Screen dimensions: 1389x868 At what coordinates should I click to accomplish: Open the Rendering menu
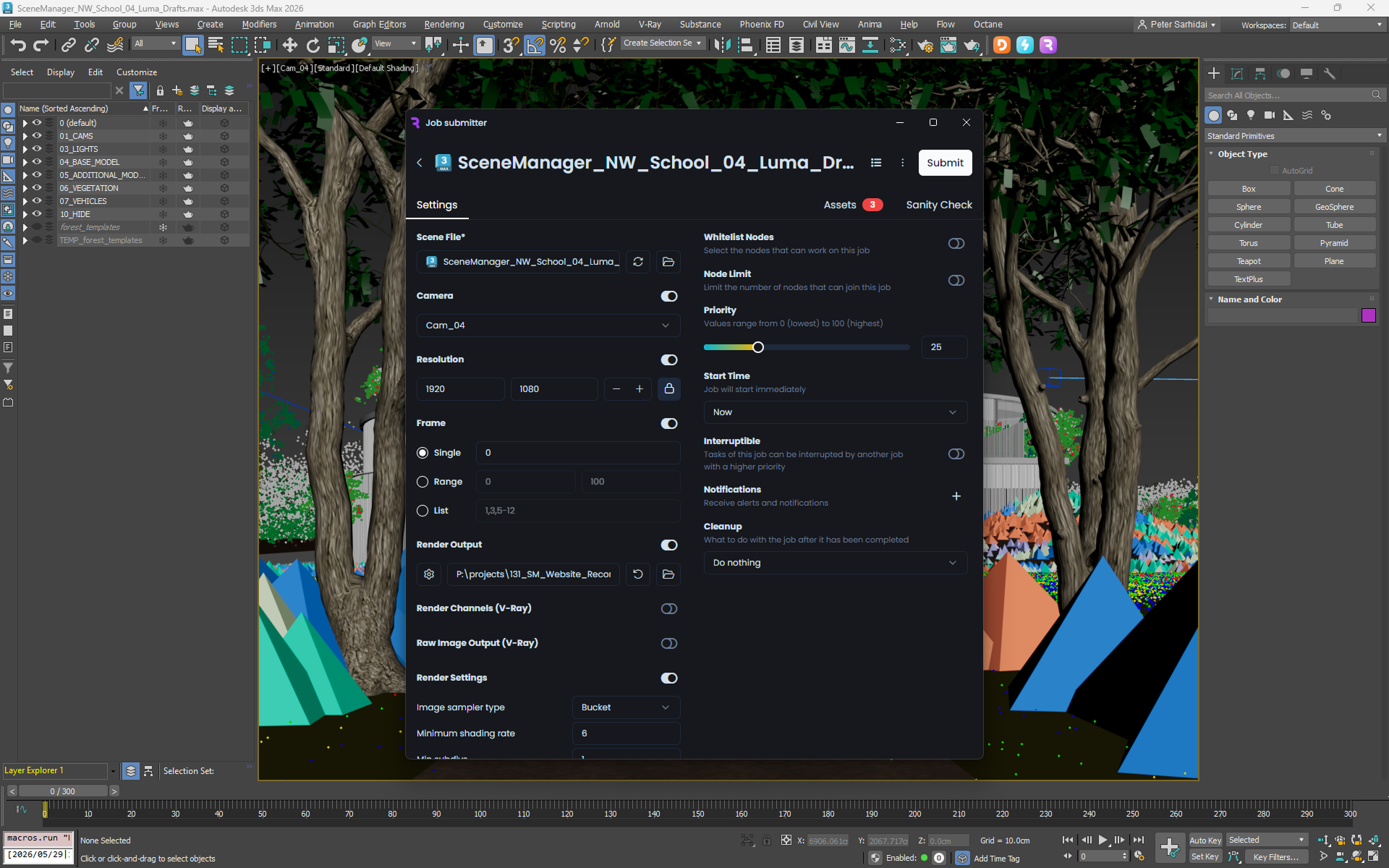(444, 25)
